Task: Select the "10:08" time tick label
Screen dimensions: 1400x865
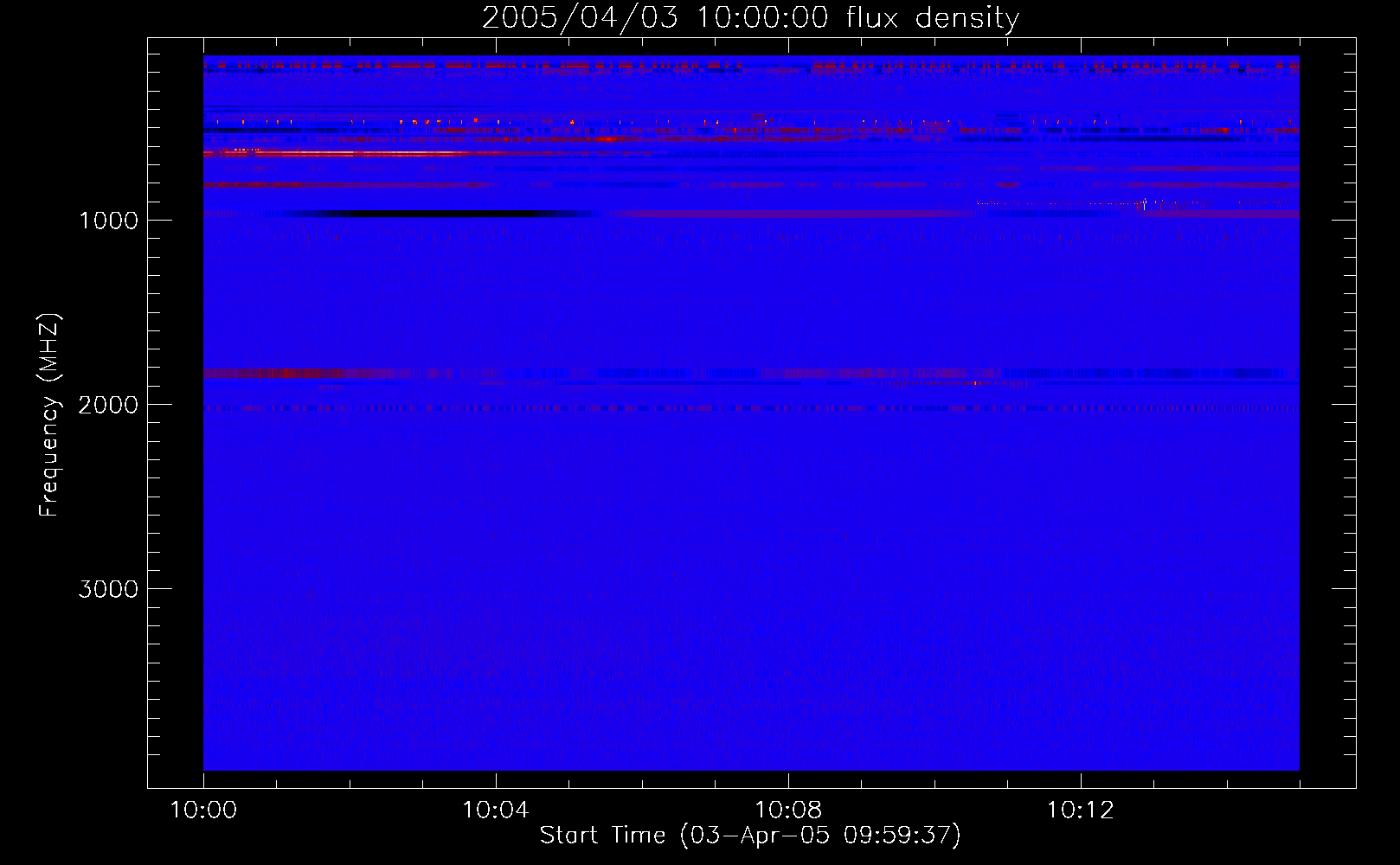Action: (x=788, y=811)
